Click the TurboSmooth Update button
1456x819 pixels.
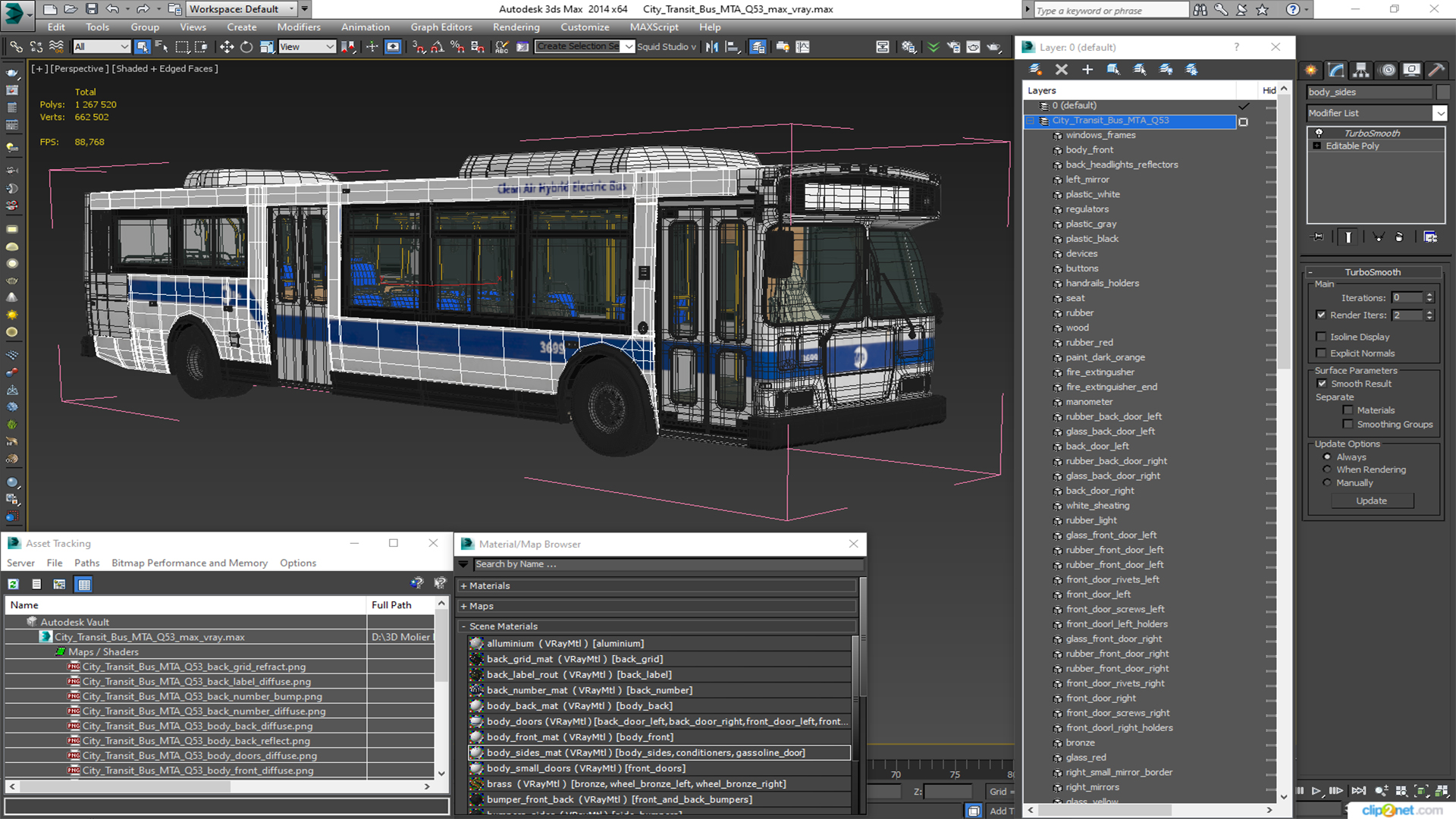[x=1371, y=500]
